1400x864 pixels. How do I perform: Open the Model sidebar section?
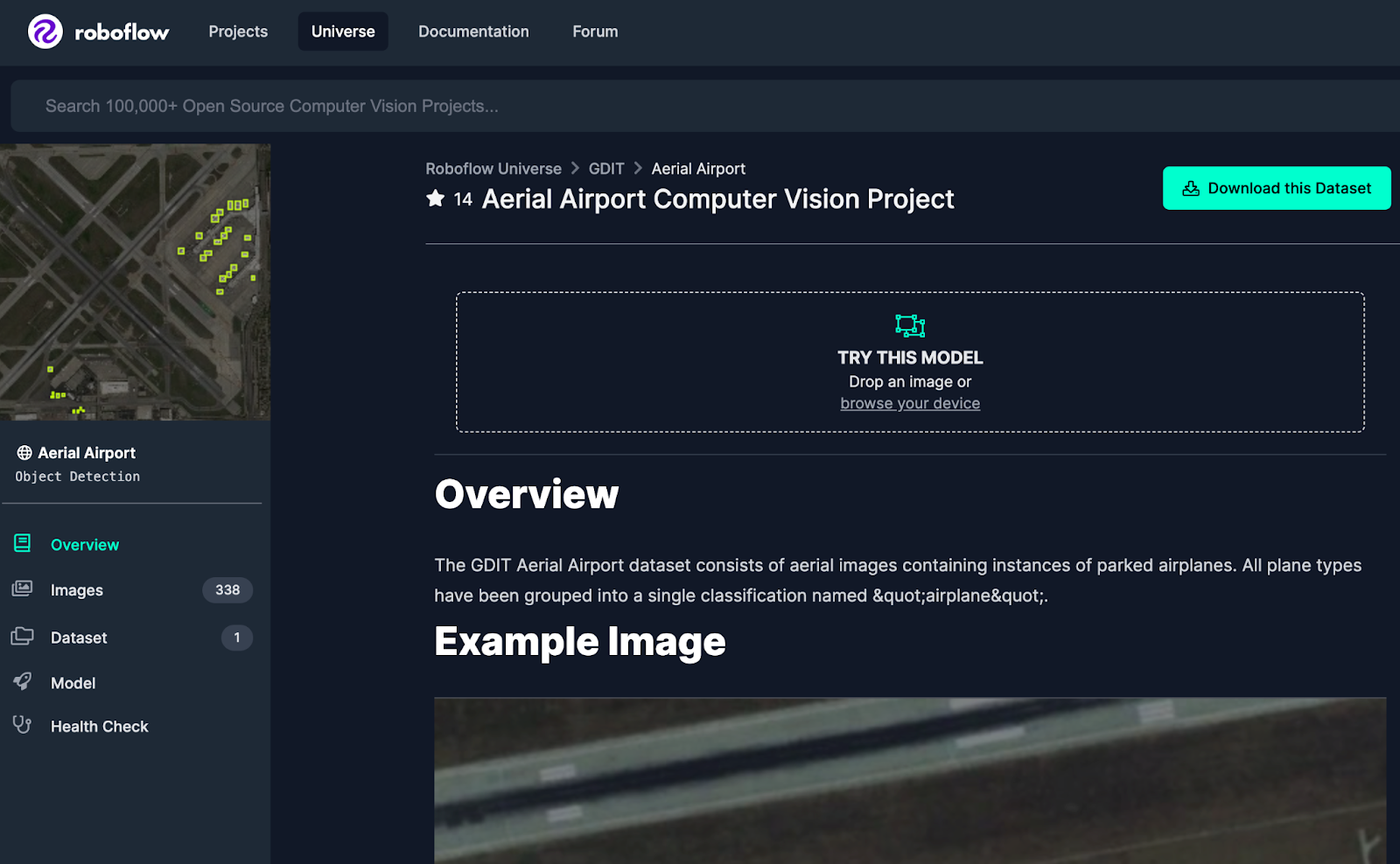pyautogui.click(x=73, y=683)
